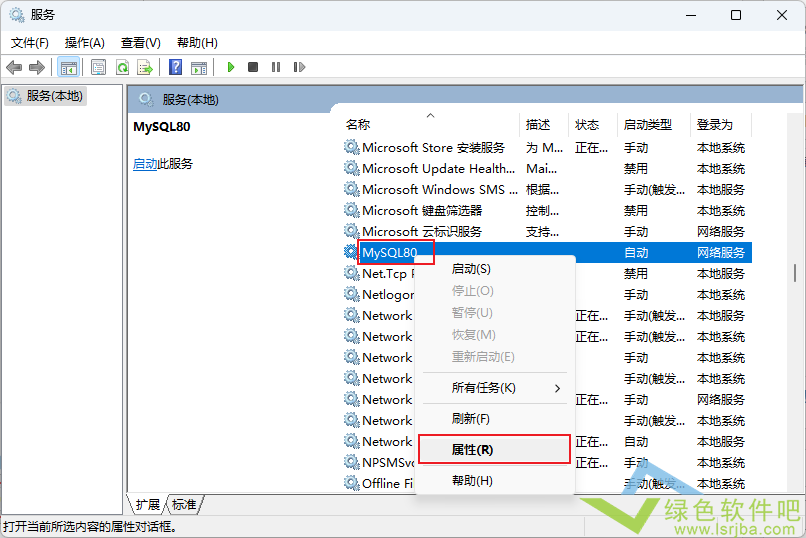Click the Refresh toolbar icon
Screen dimensions: 806x538
pyautogui.click(x=122, y=67)
